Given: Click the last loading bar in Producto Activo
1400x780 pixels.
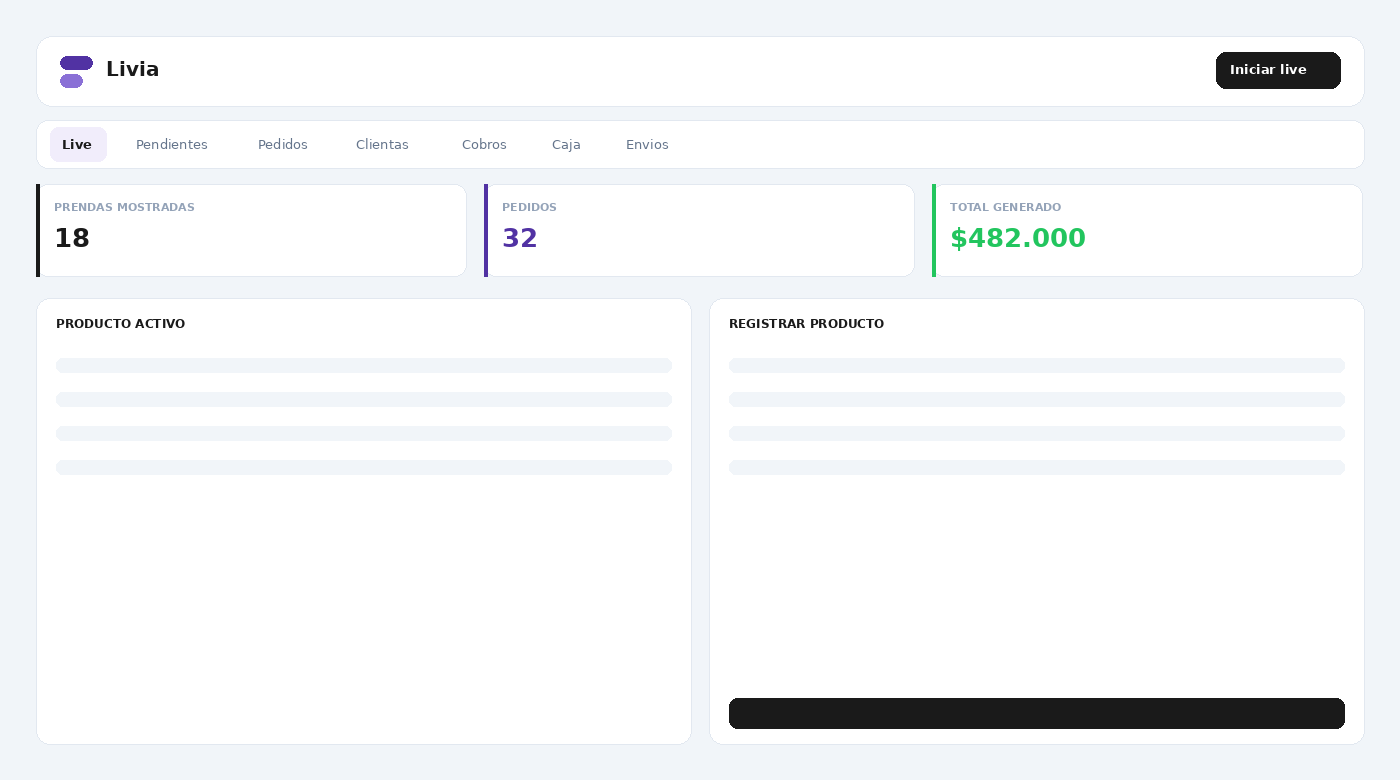Looking at the screenshot, I should (x=364, y=467).
